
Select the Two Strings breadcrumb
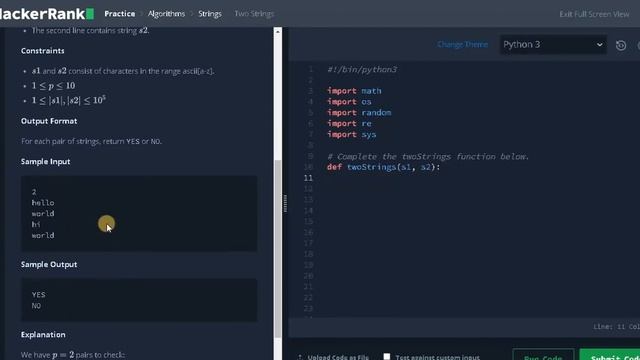coord(254,14)
